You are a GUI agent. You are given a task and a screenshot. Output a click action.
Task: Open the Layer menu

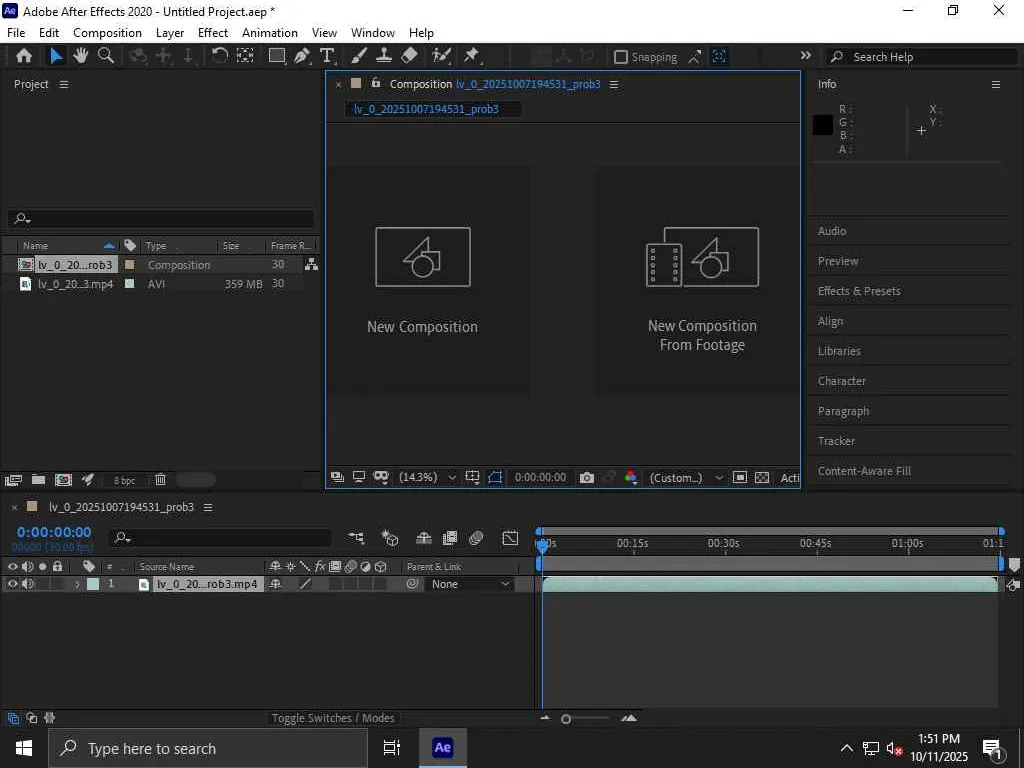170,33
